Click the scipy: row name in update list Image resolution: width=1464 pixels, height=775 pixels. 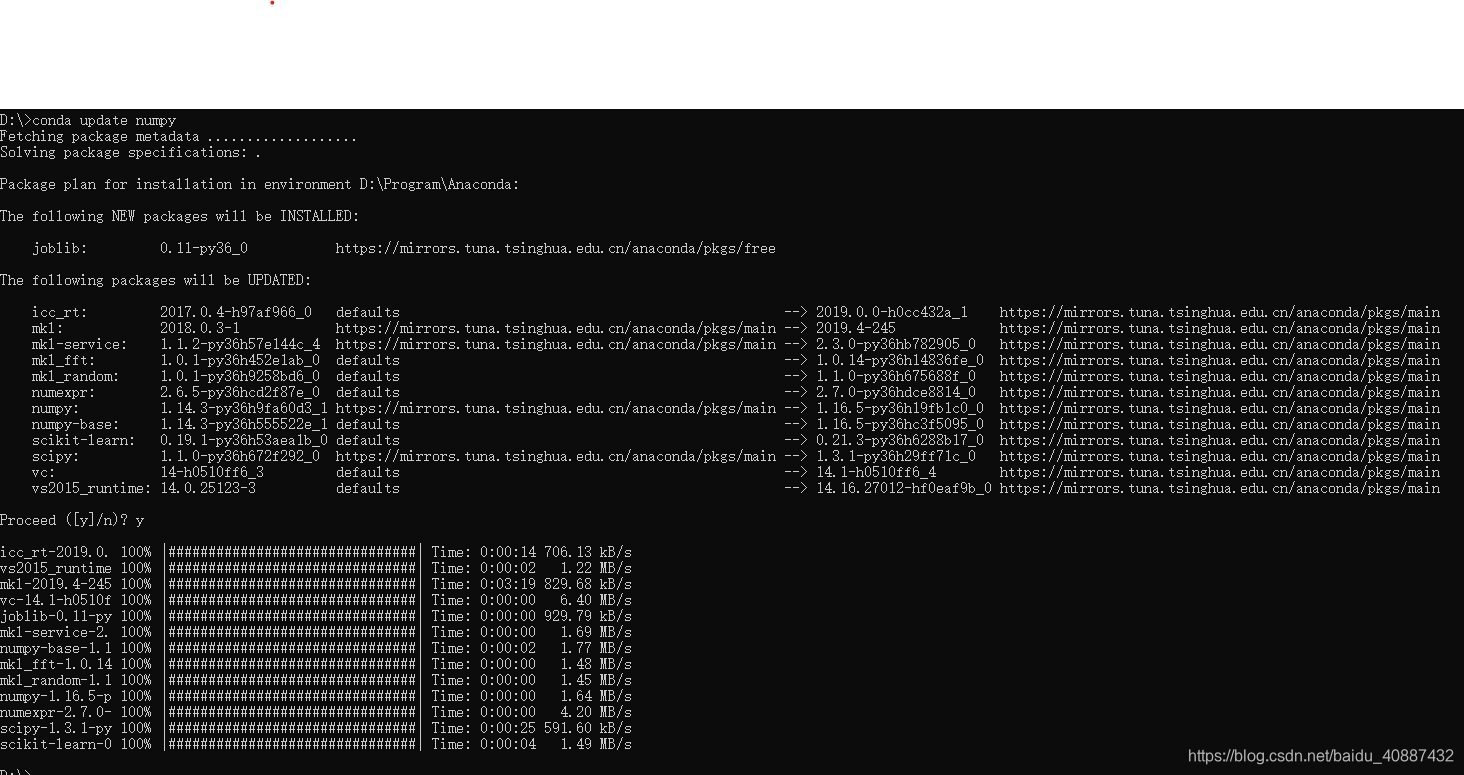tap(56, 456)
